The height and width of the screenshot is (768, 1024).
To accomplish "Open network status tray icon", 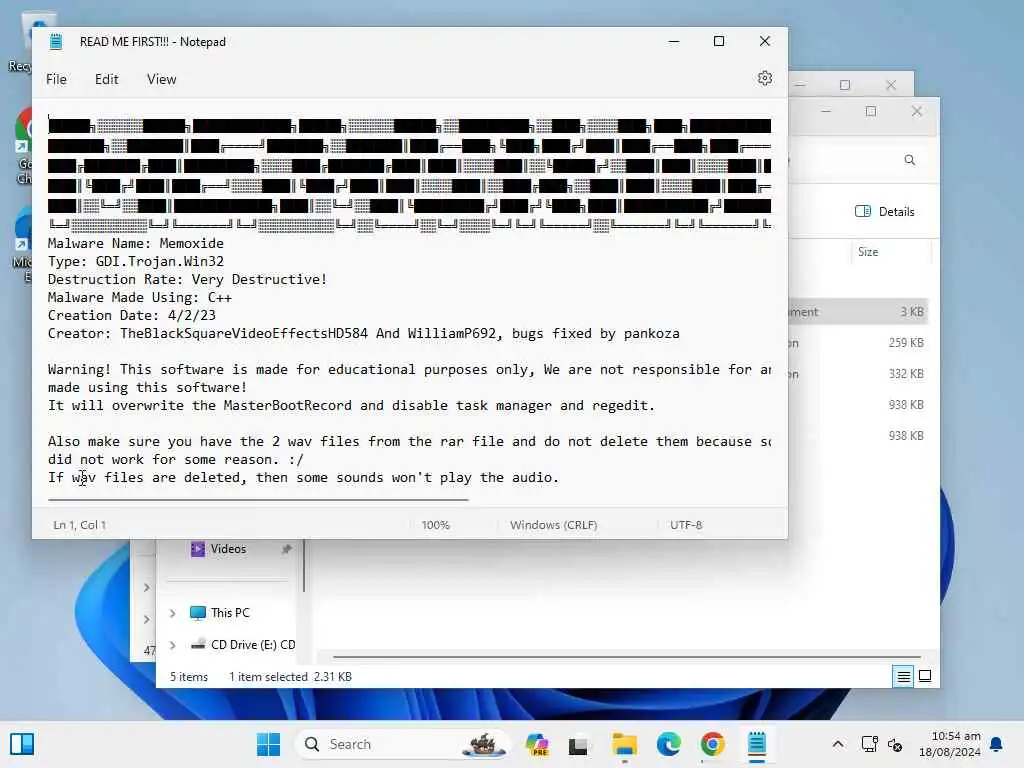I will coord(869,744).
